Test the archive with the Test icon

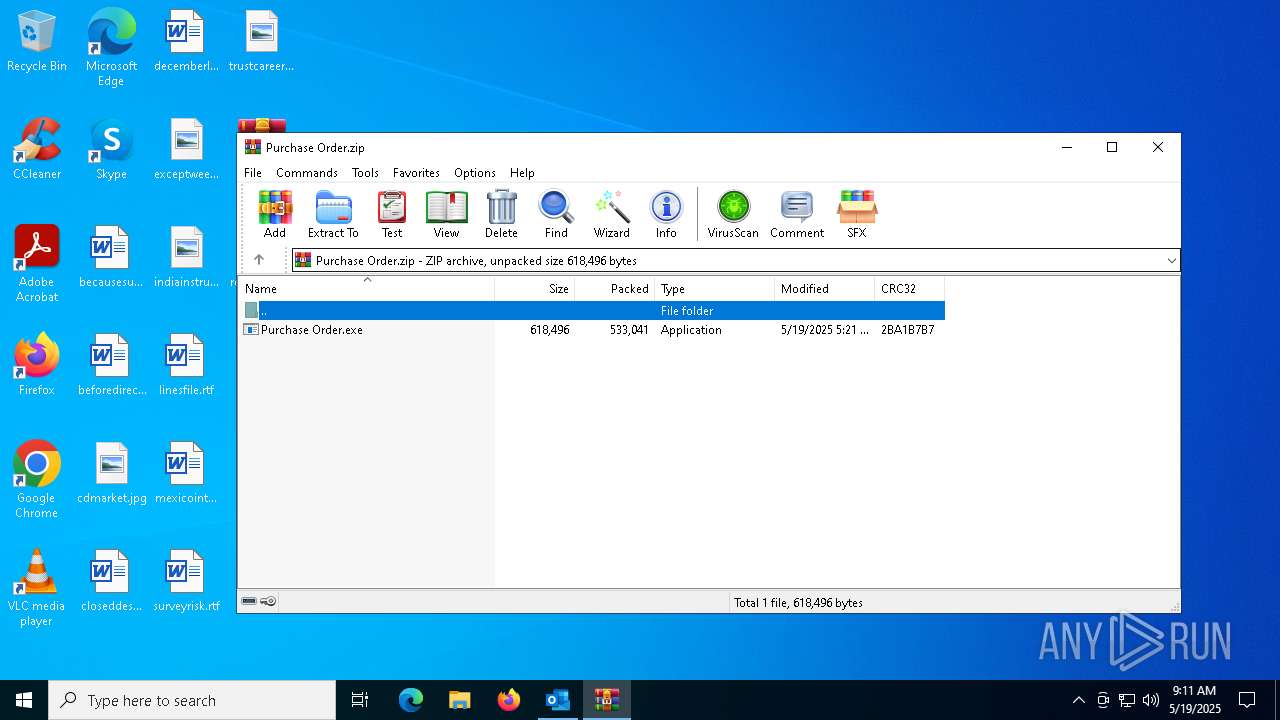pos(392,214)
